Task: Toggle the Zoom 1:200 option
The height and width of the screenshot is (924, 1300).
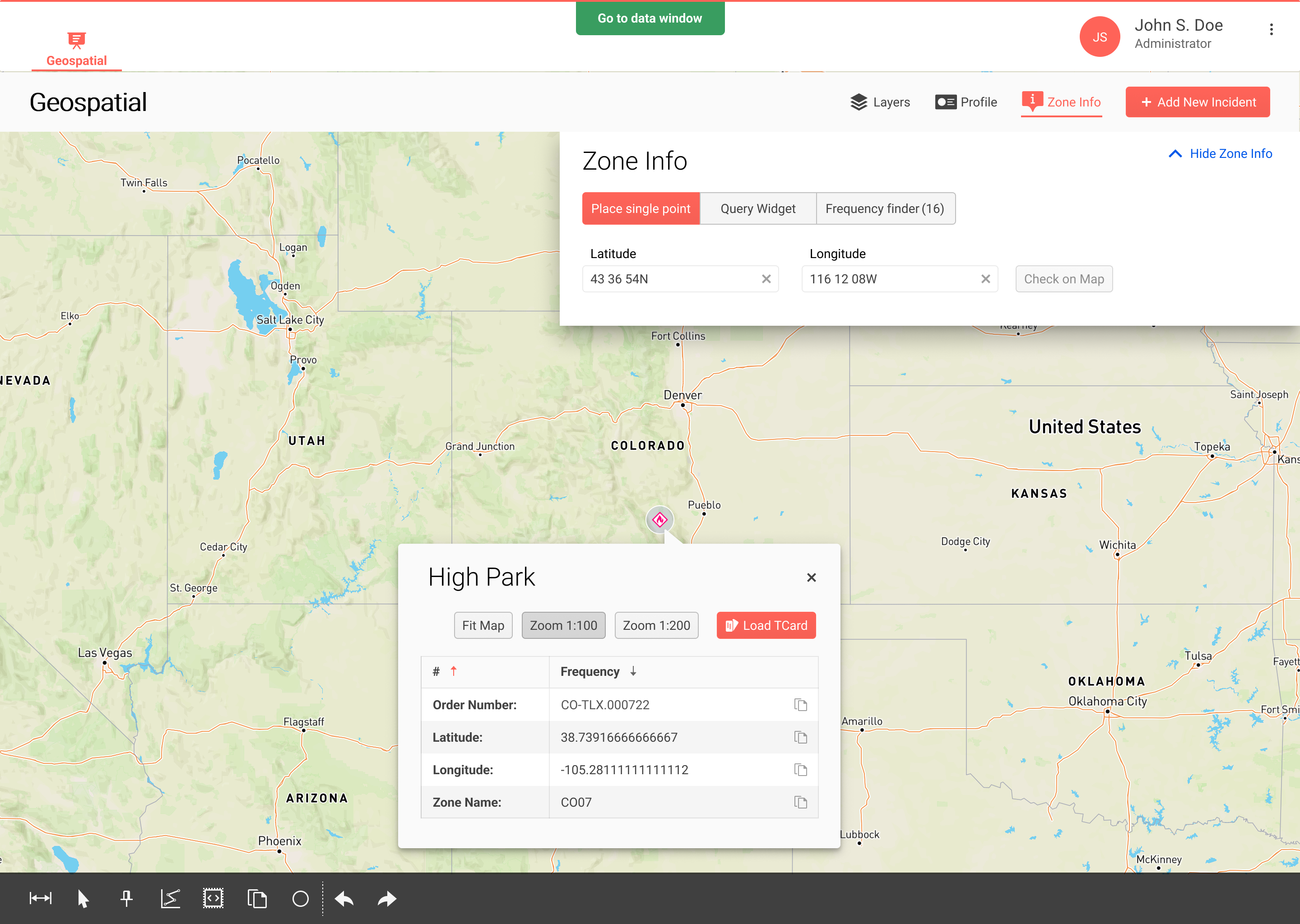Action: (x=656, y=625)
